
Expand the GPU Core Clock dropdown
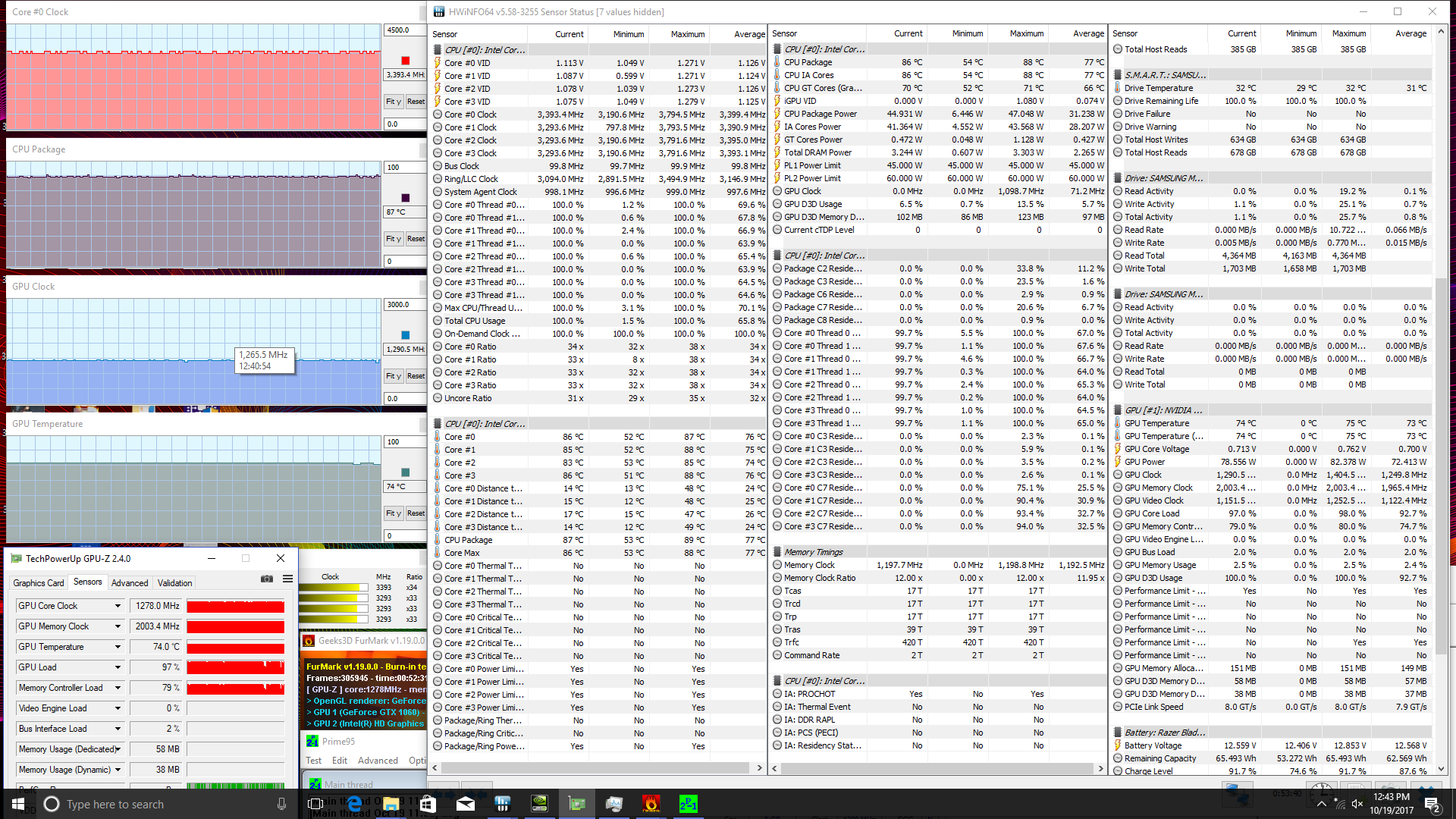pos(118,606)
